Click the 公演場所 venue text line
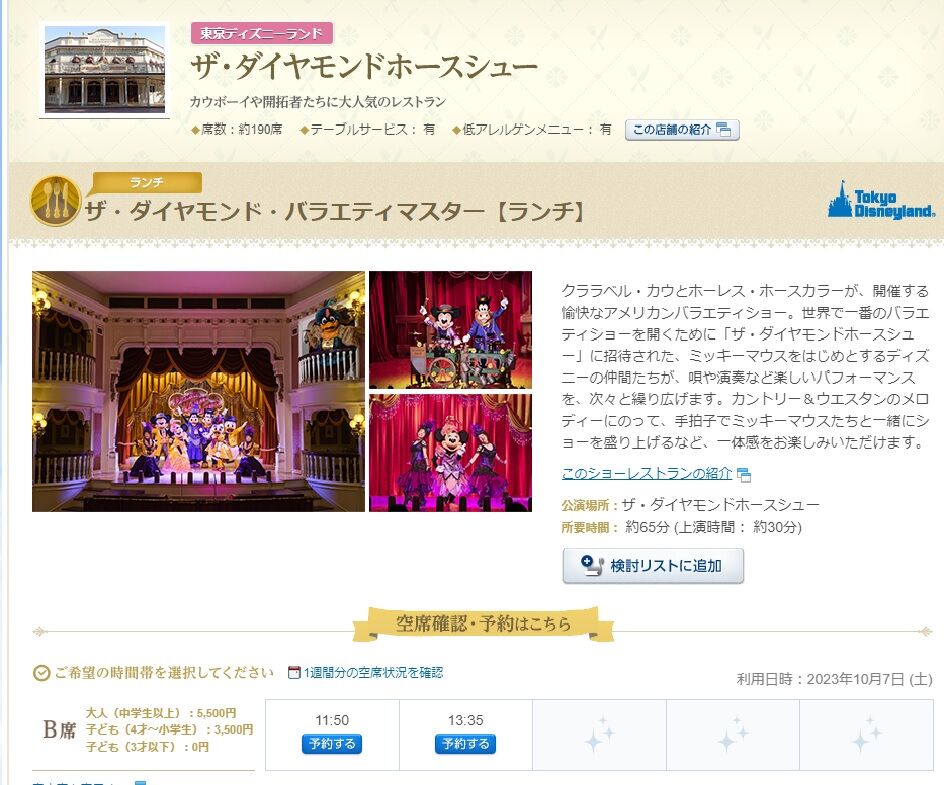 pyautogui.click(x=691, y=504)
